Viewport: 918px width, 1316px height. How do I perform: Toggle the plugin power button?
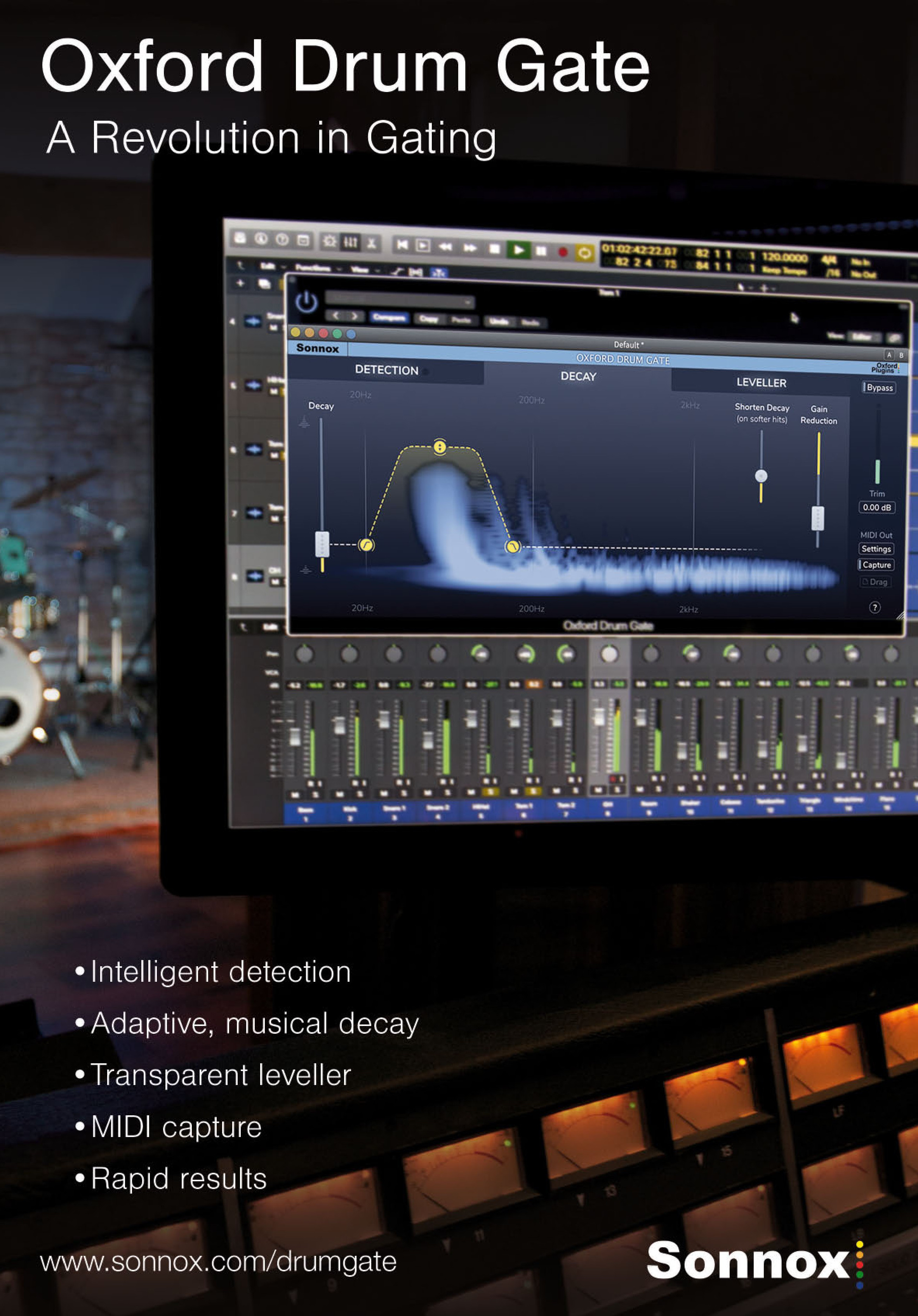307,302
